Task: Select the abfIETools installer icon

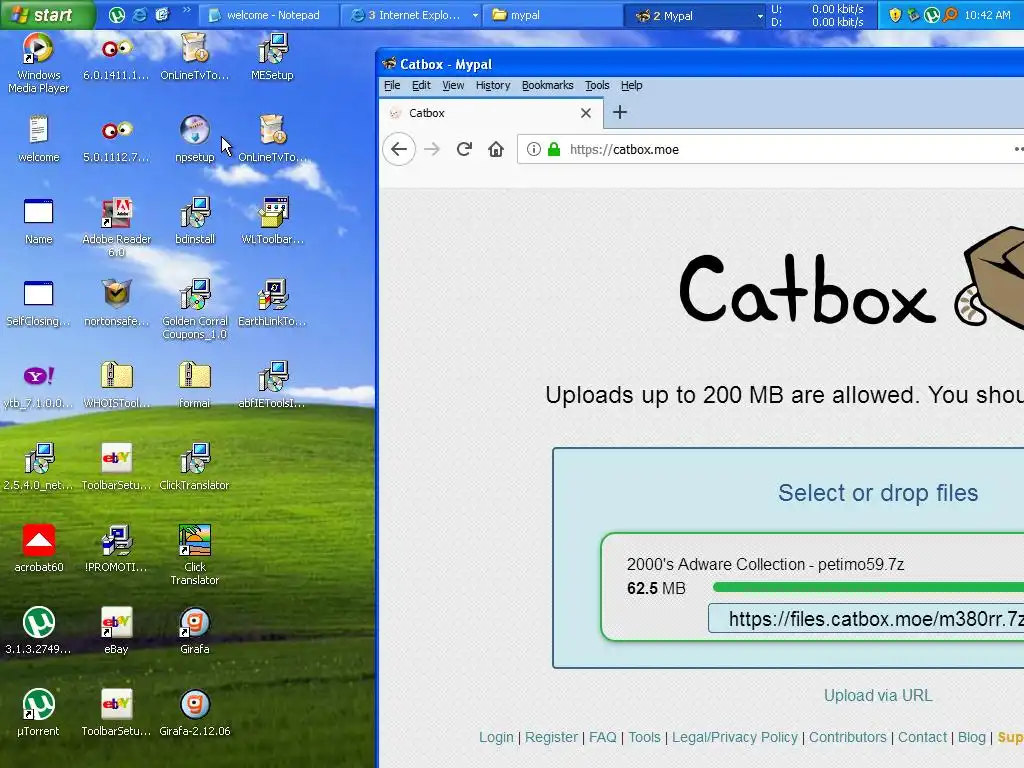Action: click(x=272, y=385)
